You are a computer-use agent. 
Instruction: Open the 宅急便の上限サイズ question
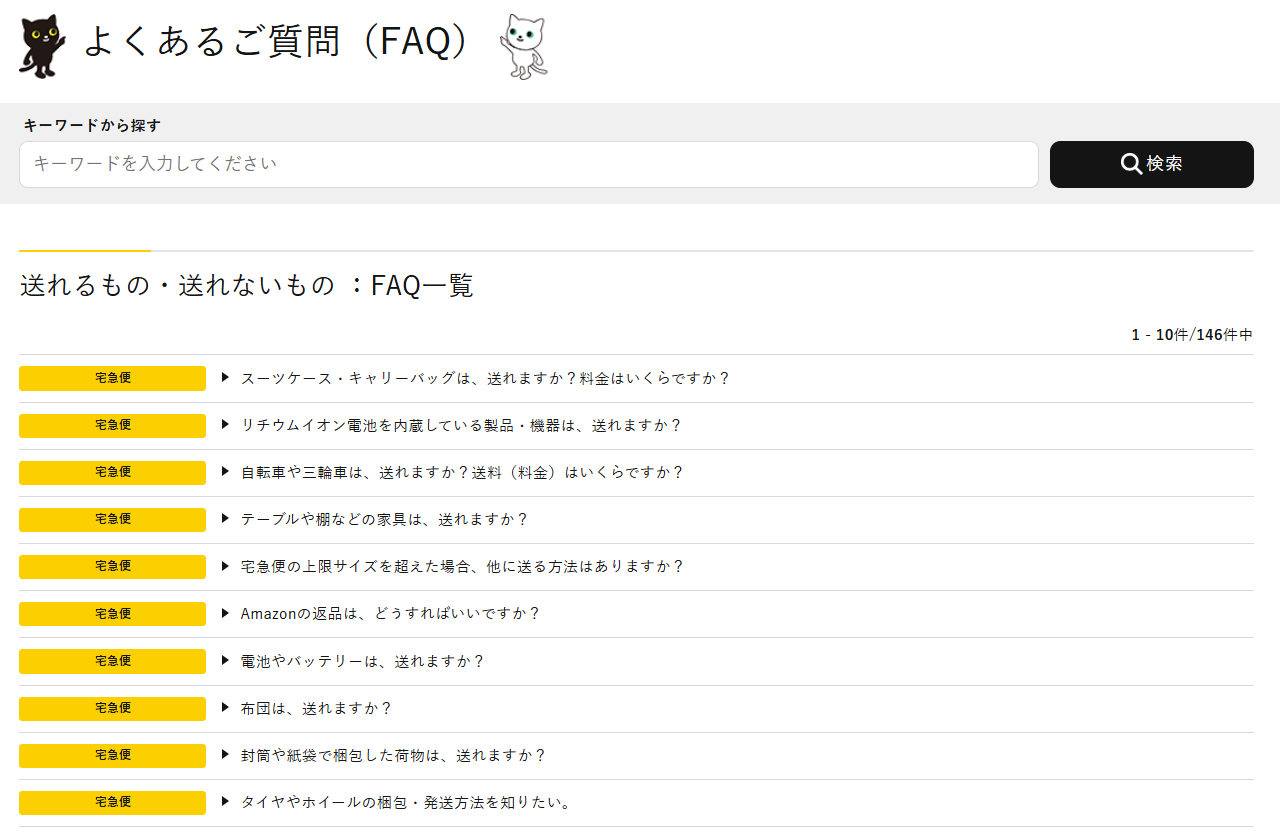[462, 566]
